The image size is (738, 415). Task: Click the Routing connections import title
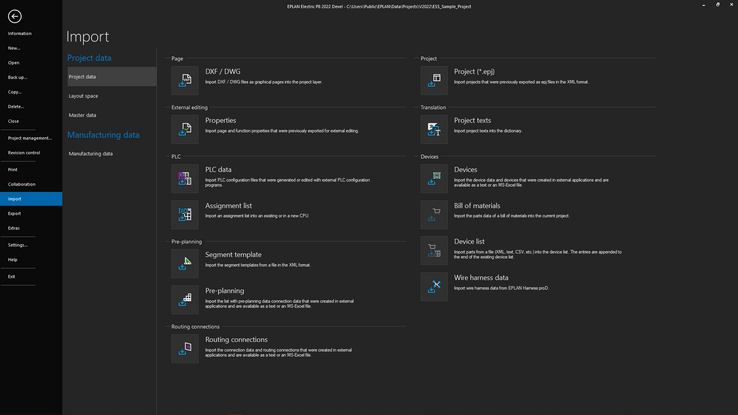coord(236,339)
